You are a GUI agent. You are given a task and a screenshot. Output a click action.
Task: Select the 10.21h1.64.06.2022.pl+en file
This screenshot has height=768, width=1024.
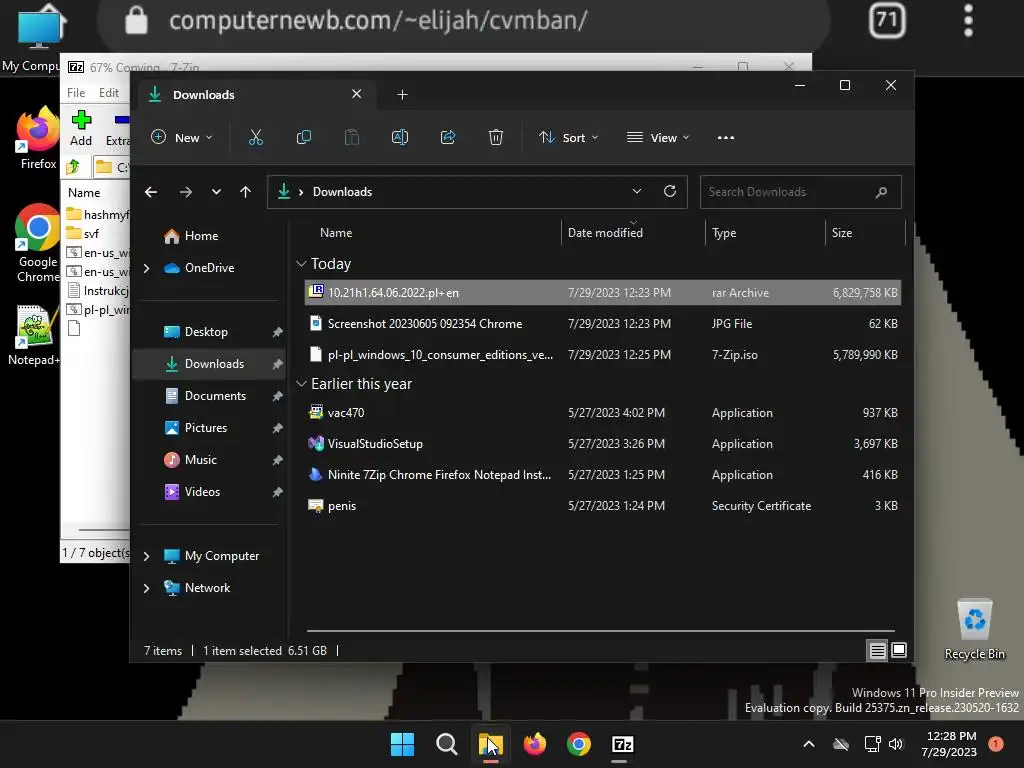coord(603,293)
